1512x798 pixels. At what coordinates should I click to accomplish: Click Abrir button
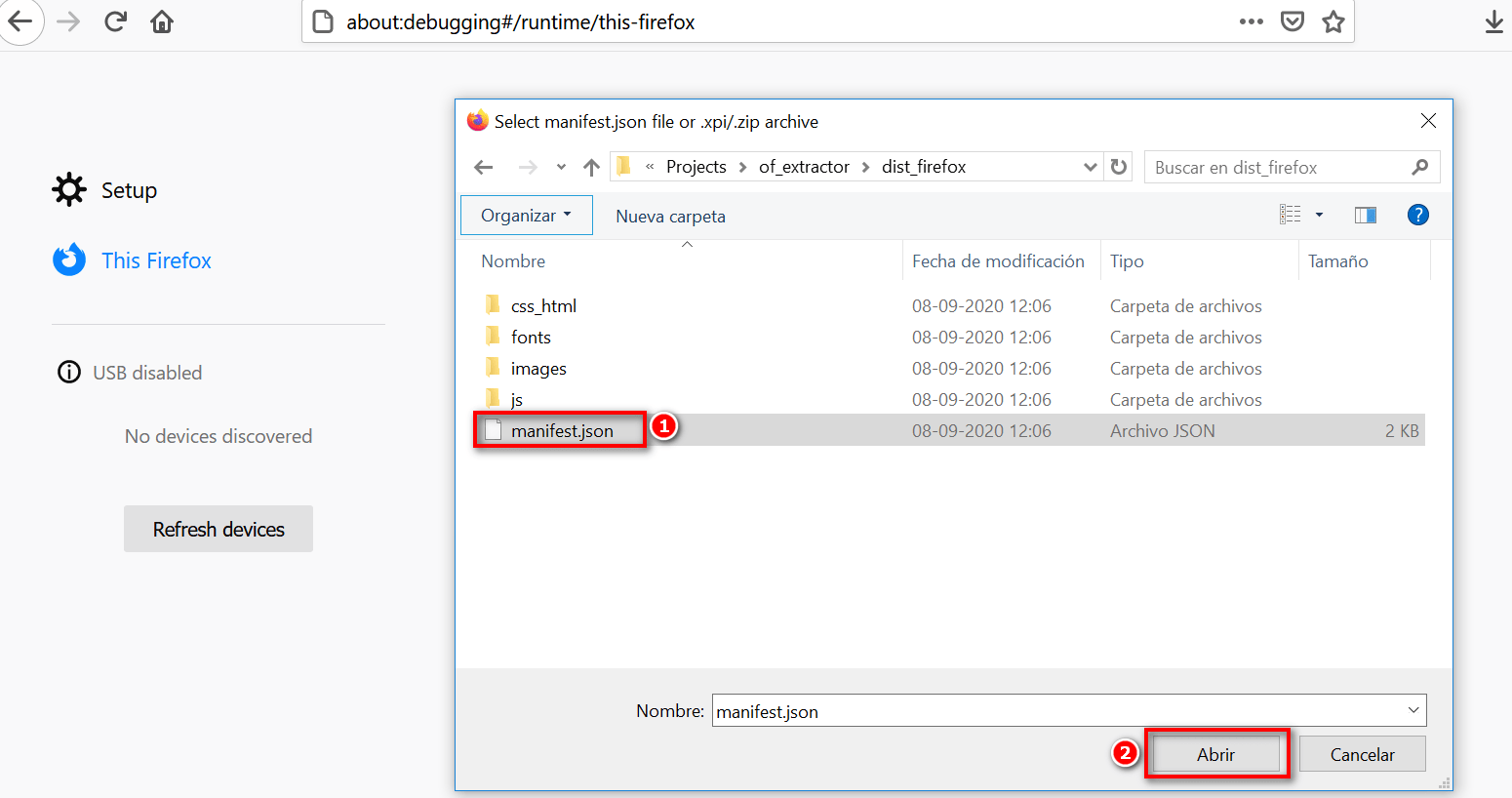1215,754
